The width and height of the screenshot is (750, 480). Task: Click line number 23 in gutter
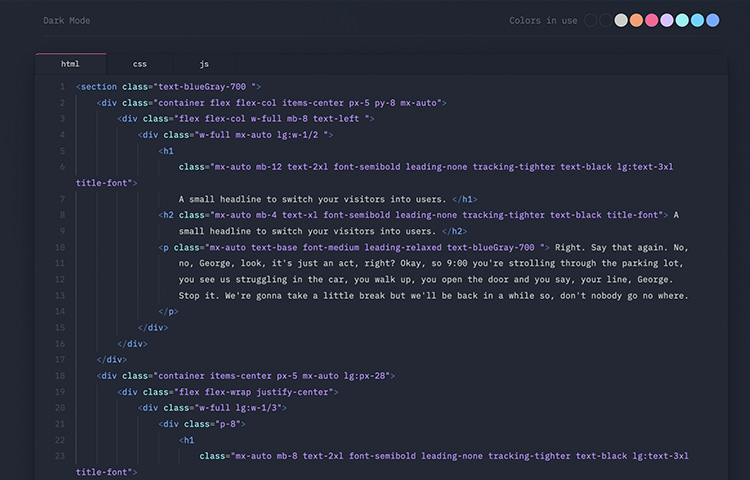tap(60, 456)
